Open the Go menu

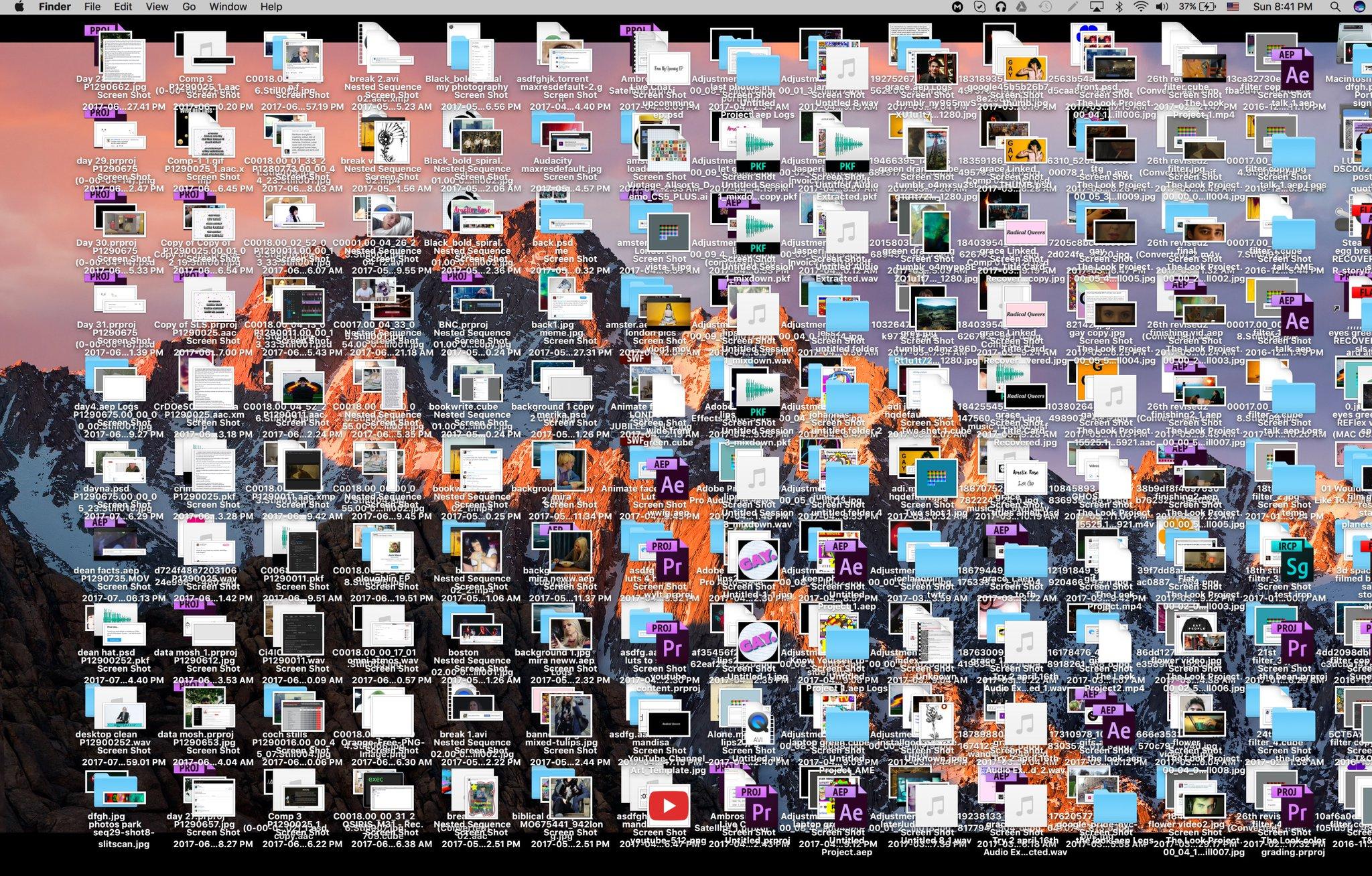pyautogui.click(x=188, y=6)
